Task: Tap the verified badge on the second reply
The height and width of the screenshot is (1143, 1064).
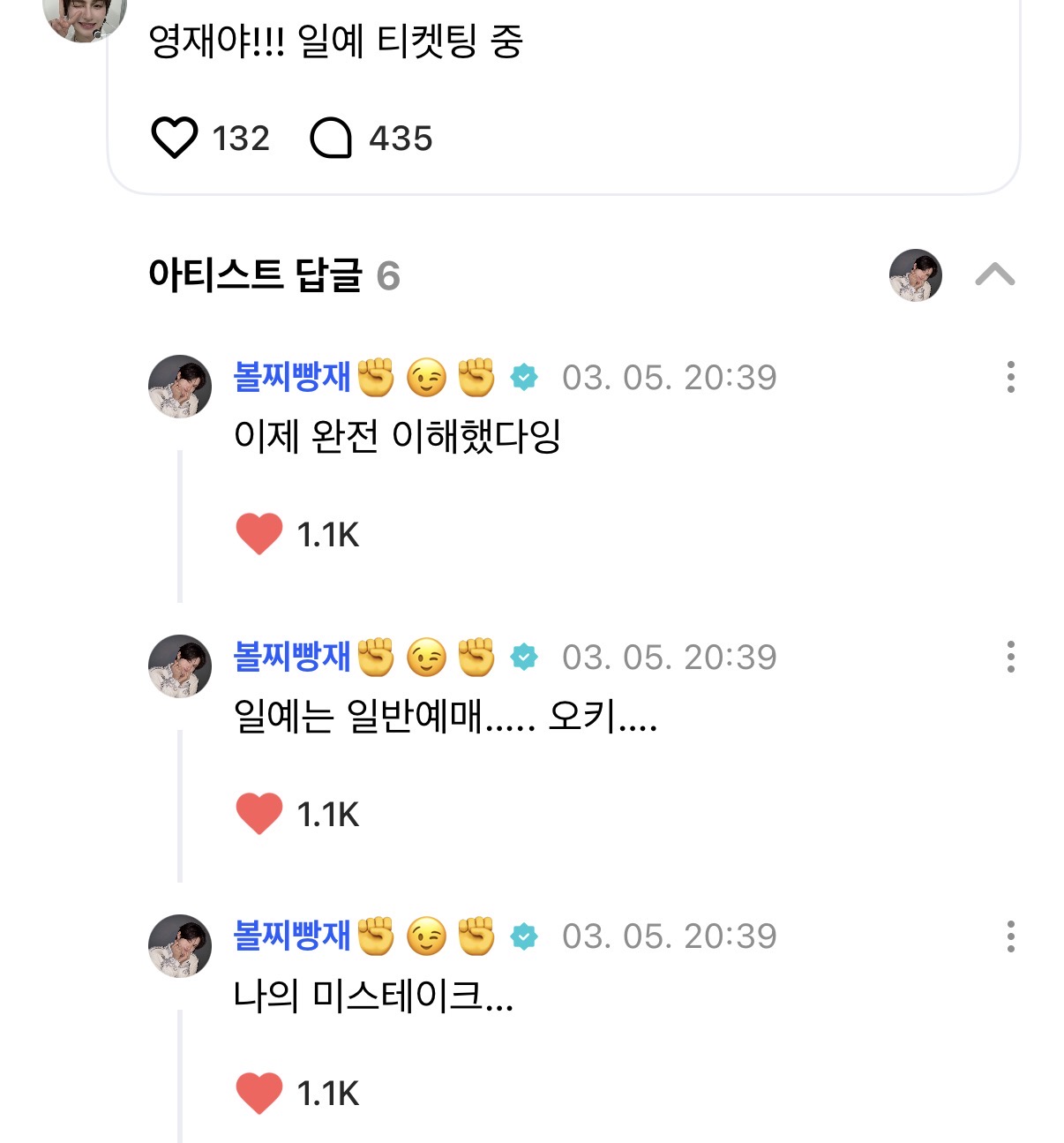Action: point(524,658)
